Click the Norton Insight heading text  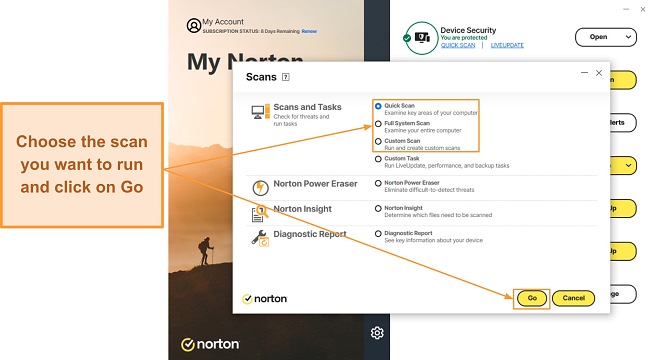click(x=302, y=209)
